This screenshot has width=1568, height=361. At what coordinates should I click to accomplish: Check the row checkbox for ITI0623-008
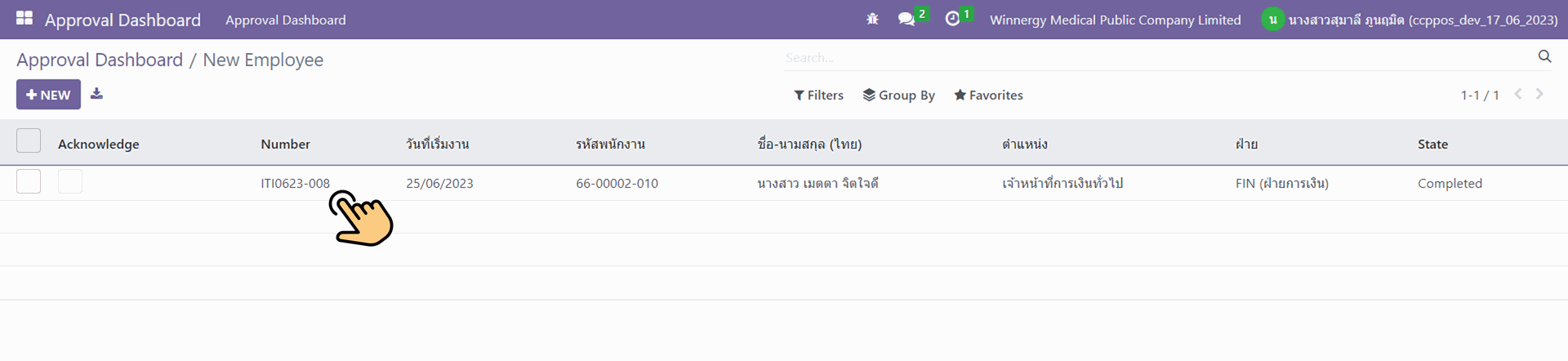tap(29, 181)
